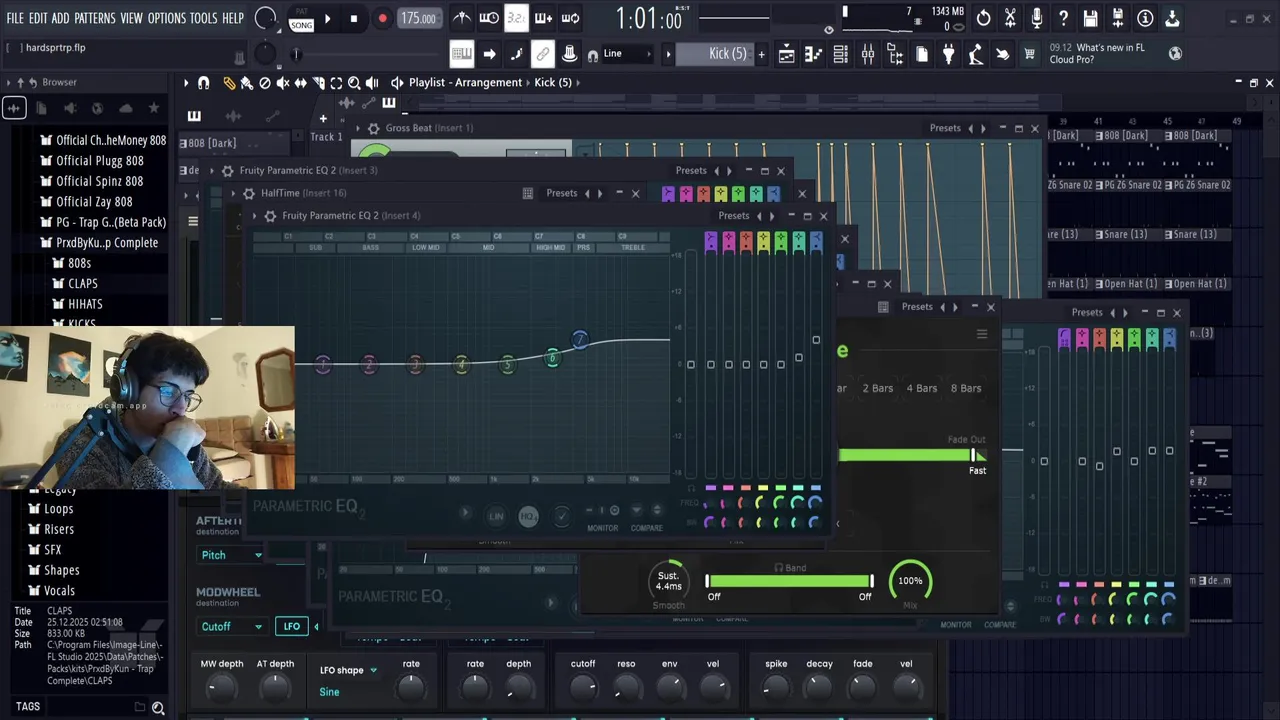The image size is (1280, 720).
Task: Toggle Playlist snap magnet icon
Action: [203, 83]
